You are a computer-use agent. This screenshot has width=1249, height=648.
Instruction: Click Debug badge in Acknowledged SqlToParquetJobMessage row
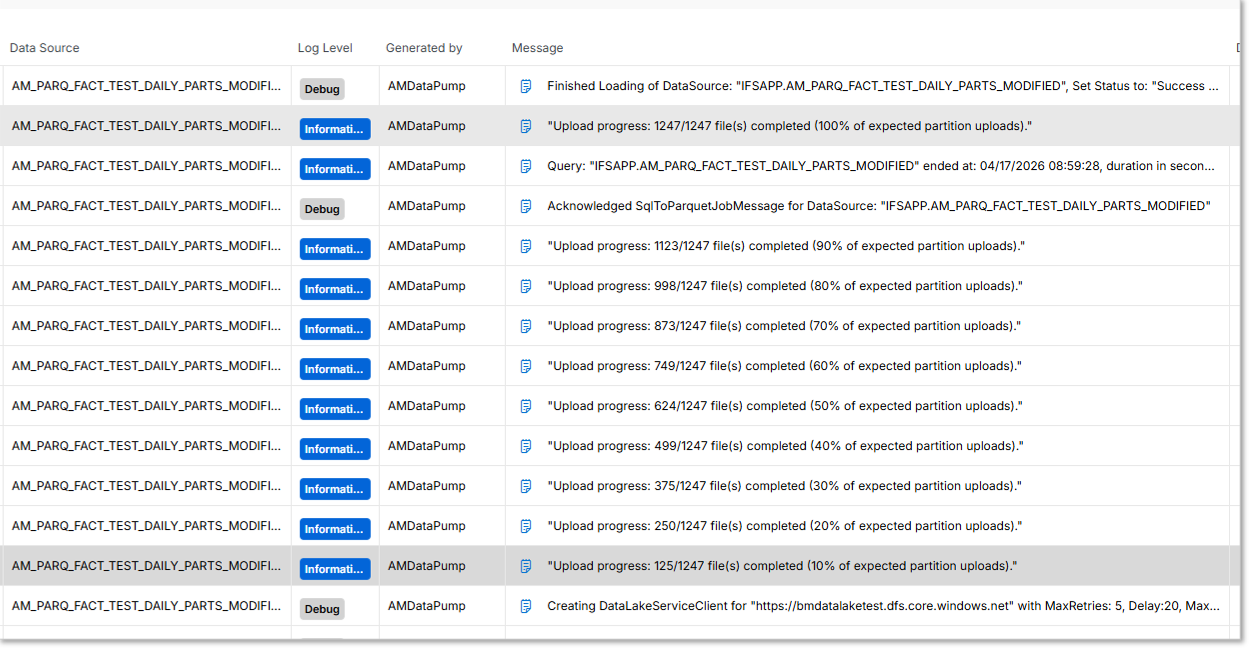pos(322,209)
